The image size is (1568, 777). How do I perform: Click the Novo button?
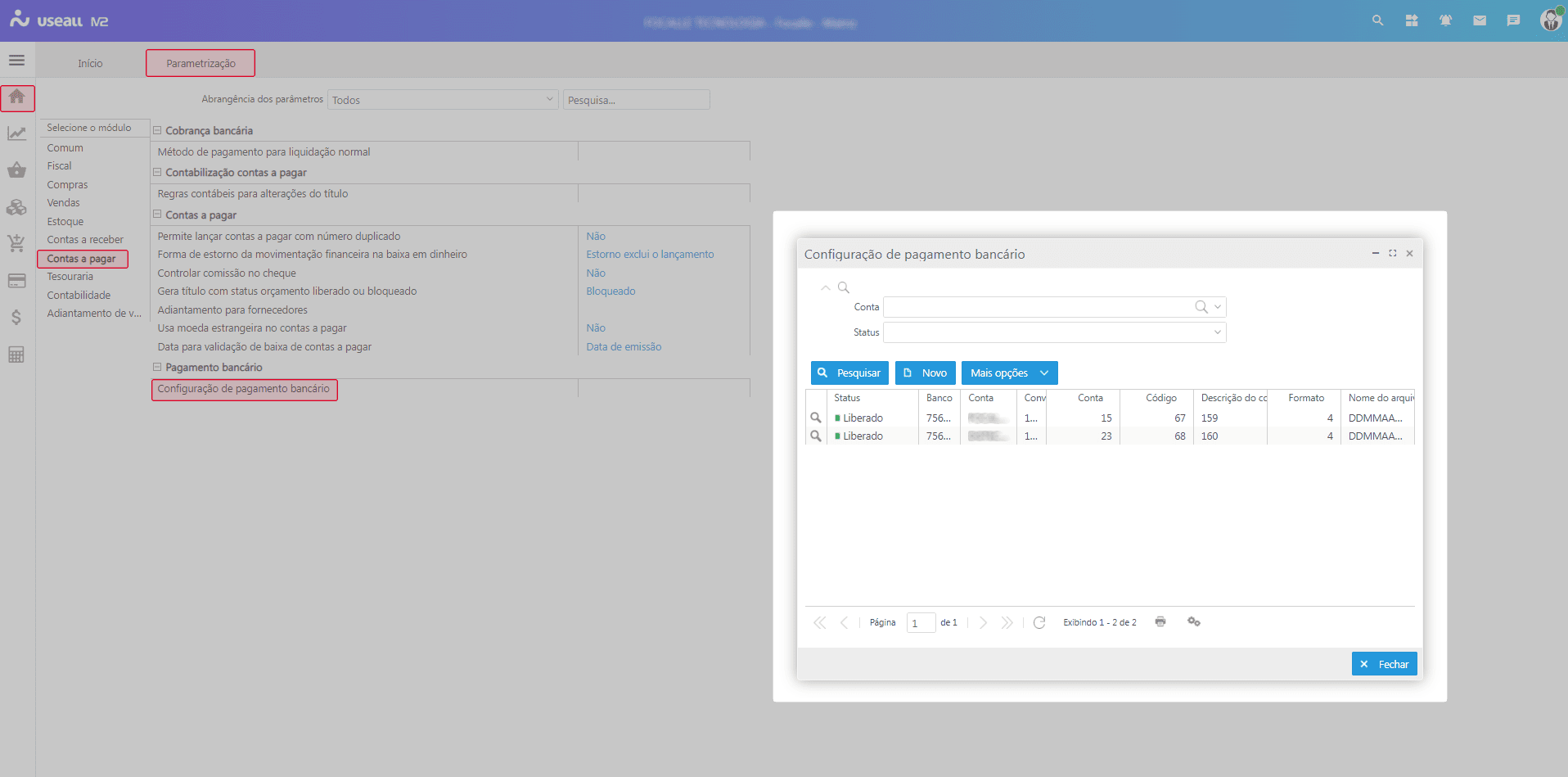(x=925, y=373)
